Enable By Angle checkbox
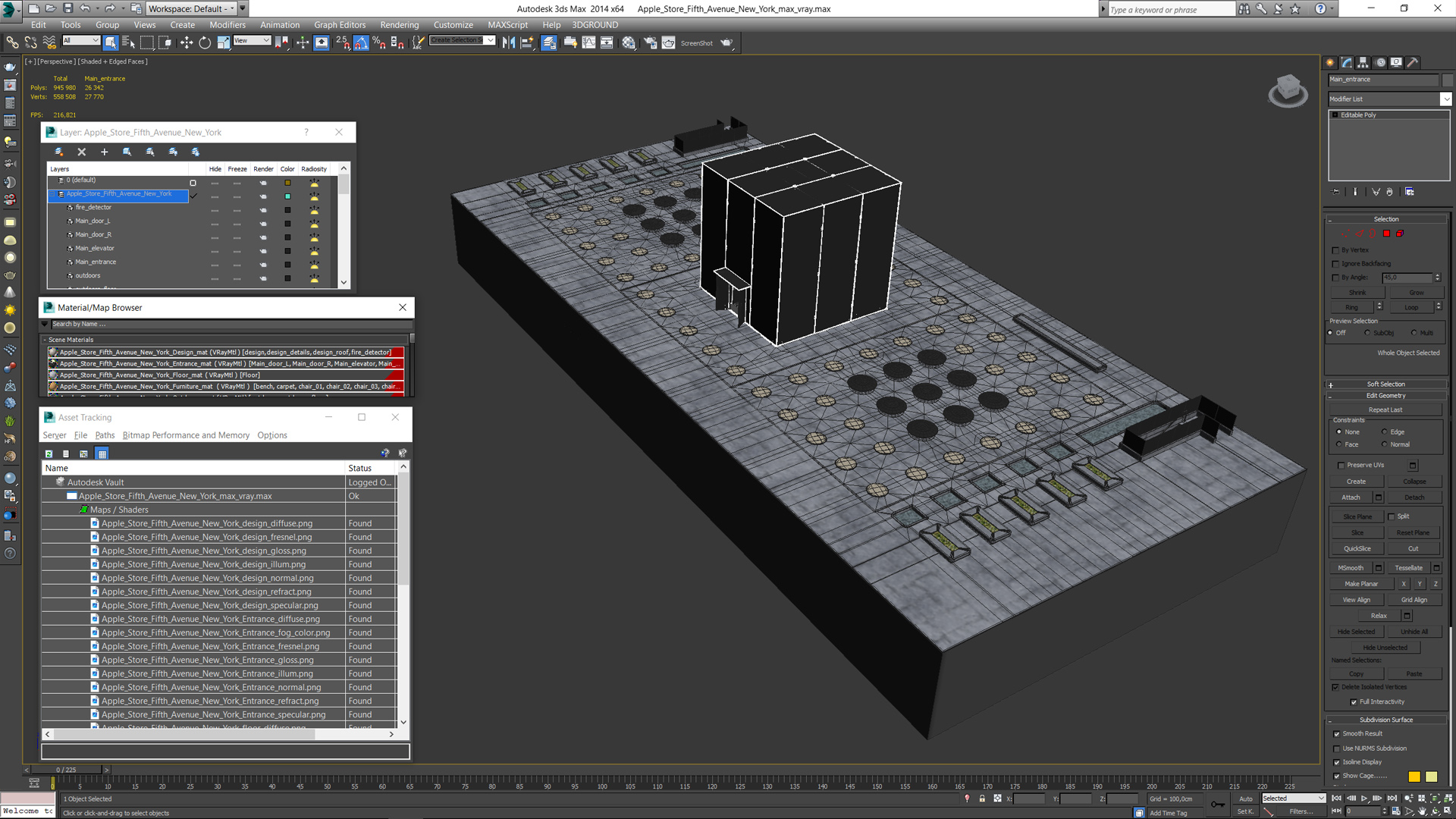1456x819 pixels. (x=1335, y=278)
